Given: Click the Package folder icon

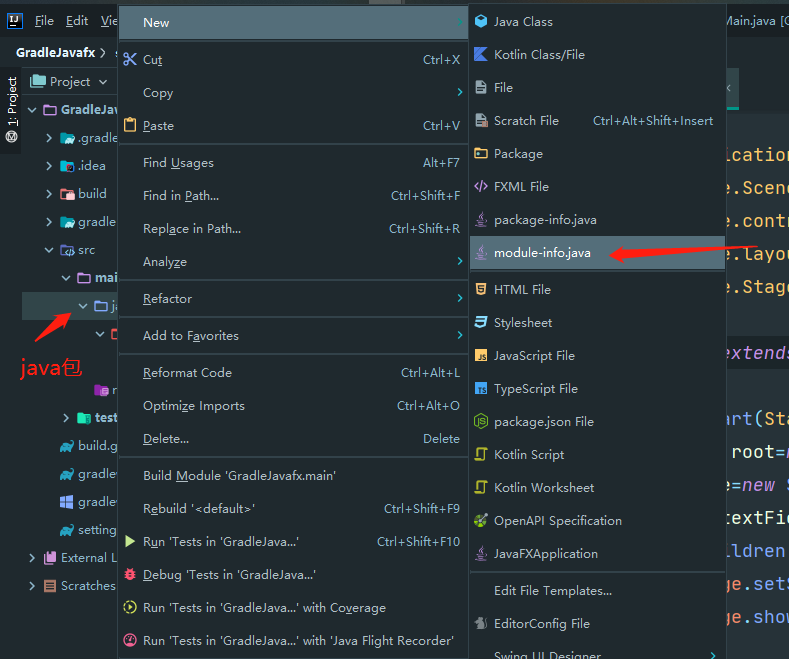Looking at the screenshot, I should click(481, 153).
